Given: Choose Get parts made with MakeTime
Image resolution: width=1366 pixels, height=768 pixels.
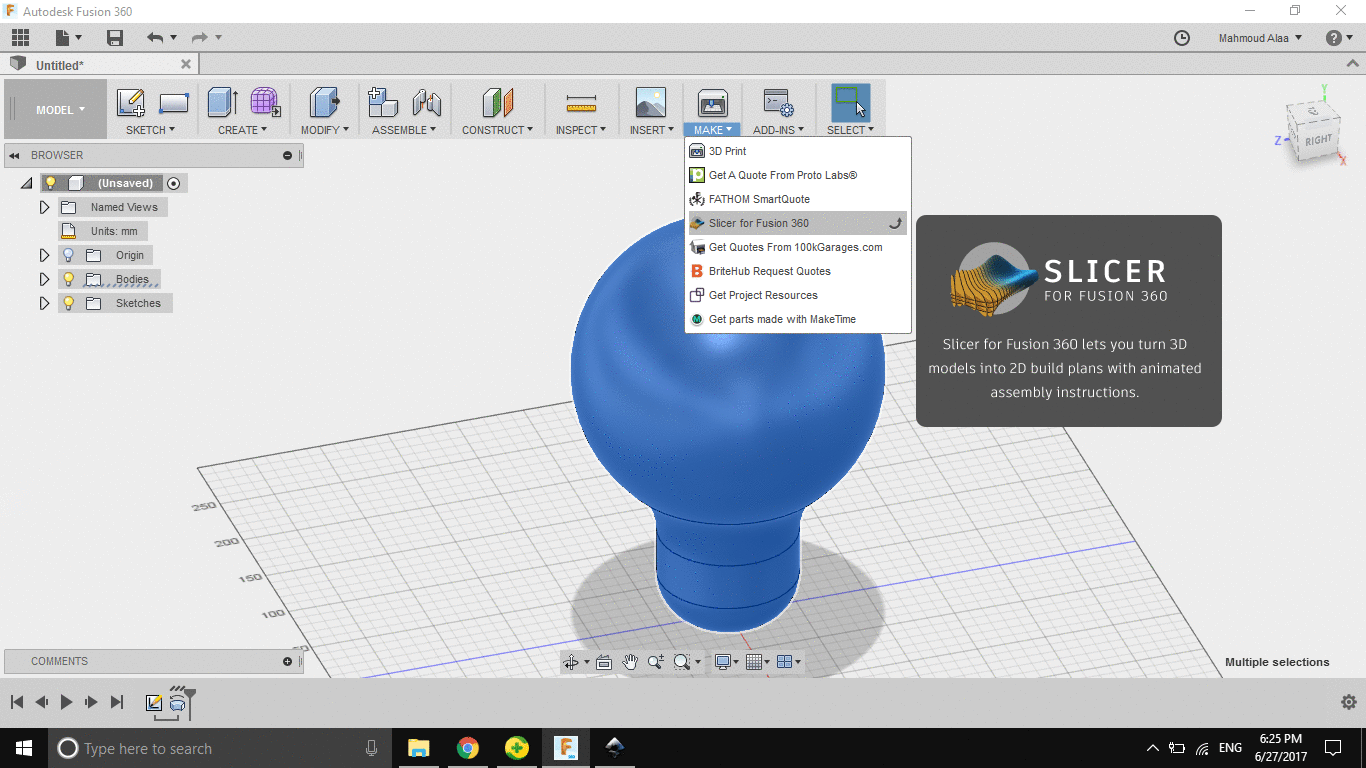Looking at the screenshot, I should click(x=797, y=319).
